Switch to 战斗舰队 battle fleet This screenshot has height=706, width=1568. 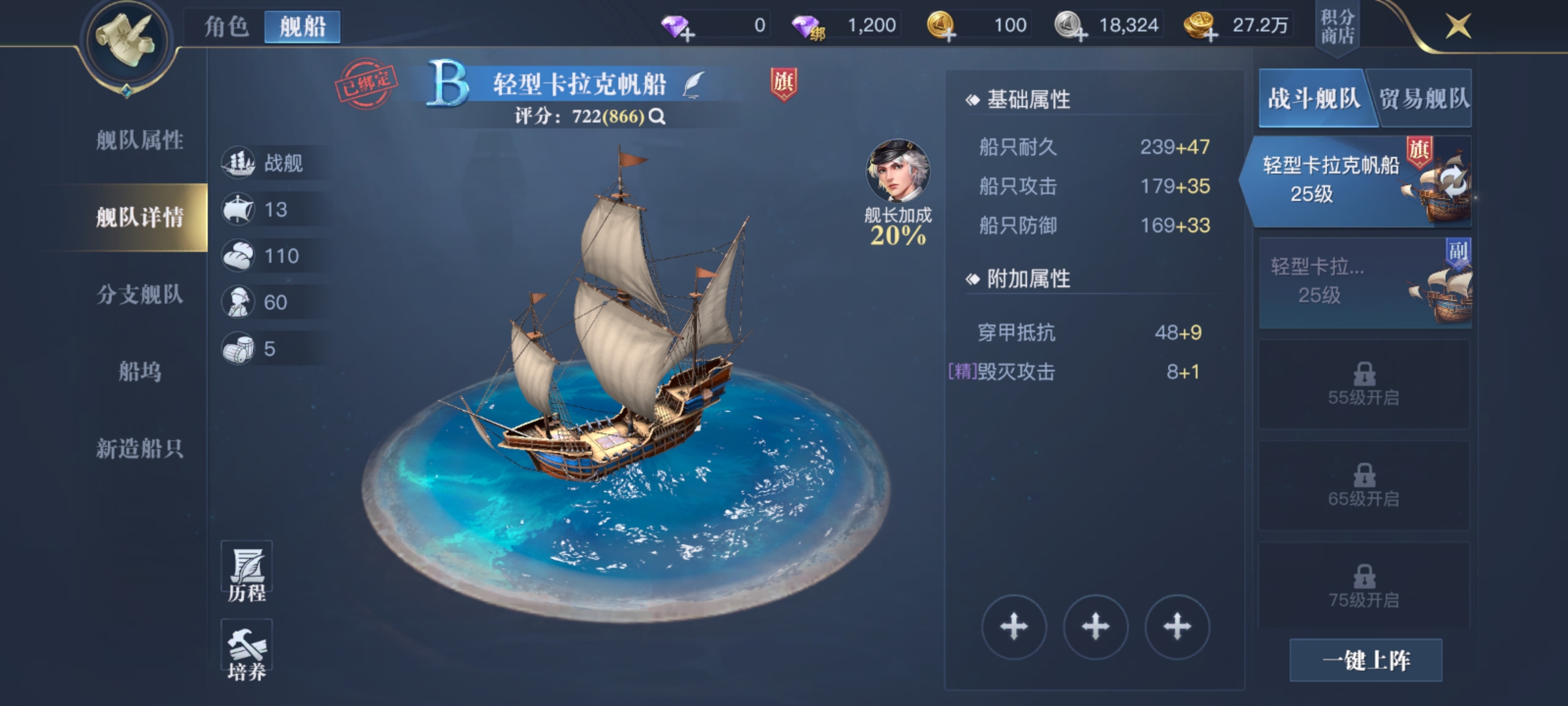pyautogui.click(x=1315, y=99)
